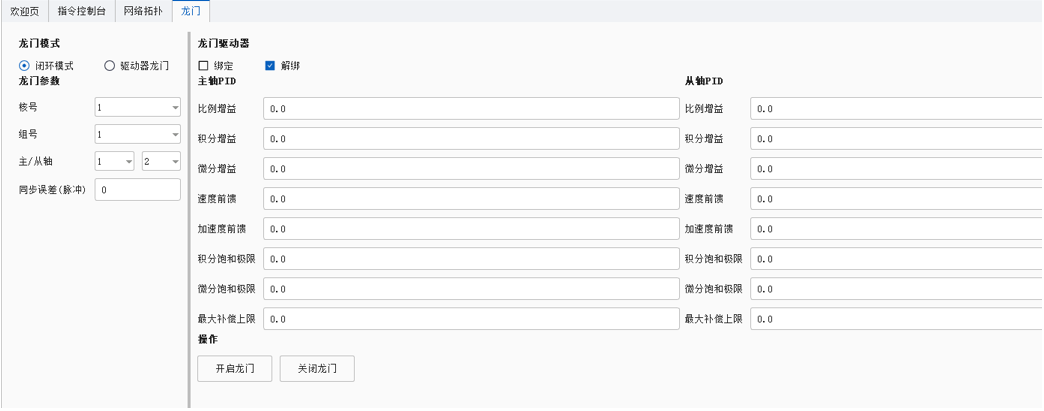Viewport: 1044px width, 411px height.
Task: Open the 核号 dropdown
Action: click(137, 107)
